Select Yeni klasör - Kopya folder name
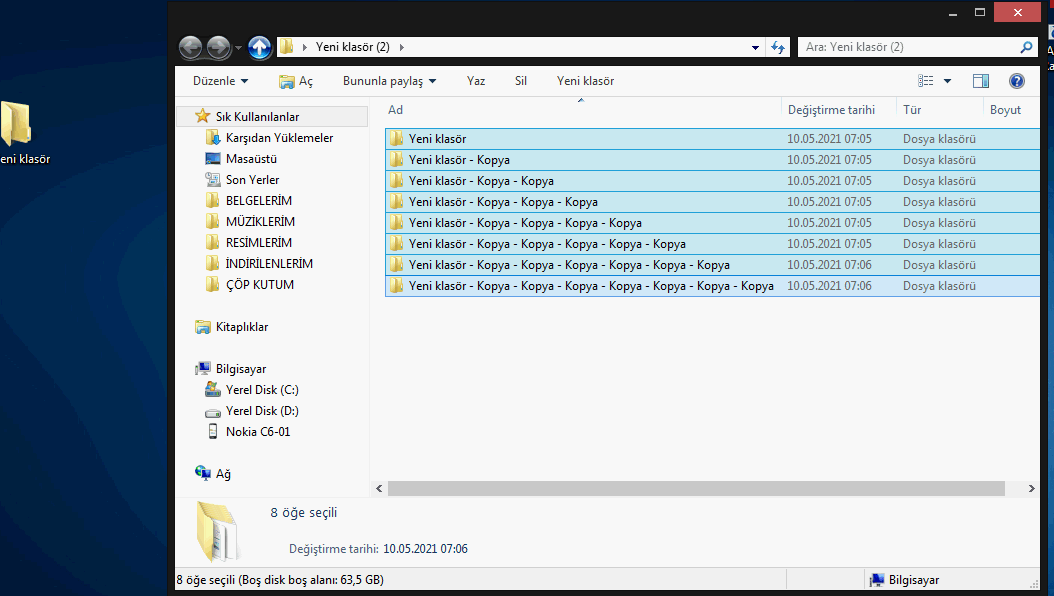Image resolution: width=1054 pixels, height=596 pixels. point(459,160)
